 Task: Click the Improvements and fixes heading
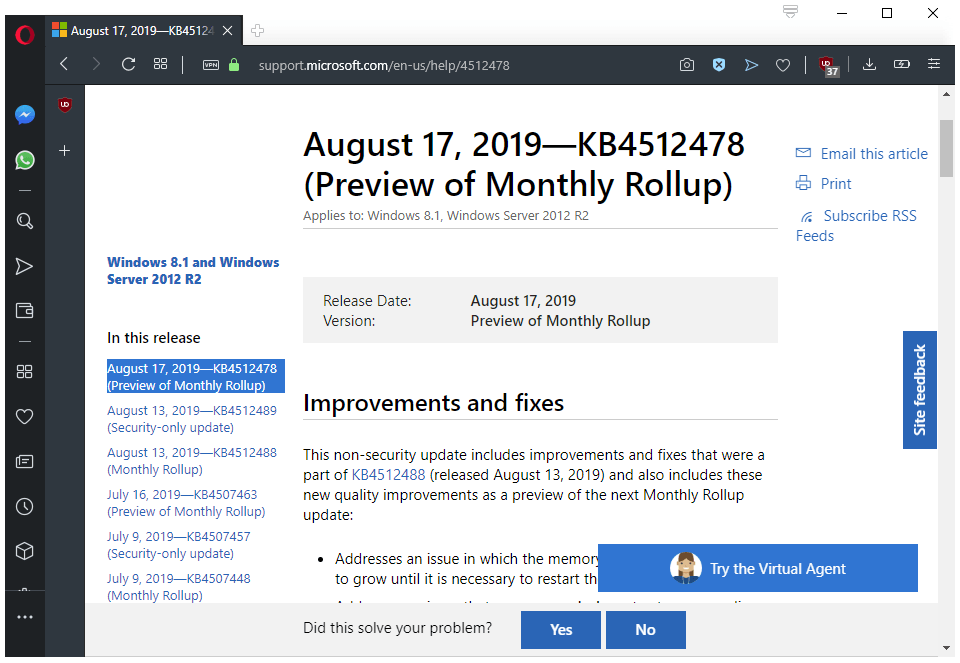pos(433,403)
